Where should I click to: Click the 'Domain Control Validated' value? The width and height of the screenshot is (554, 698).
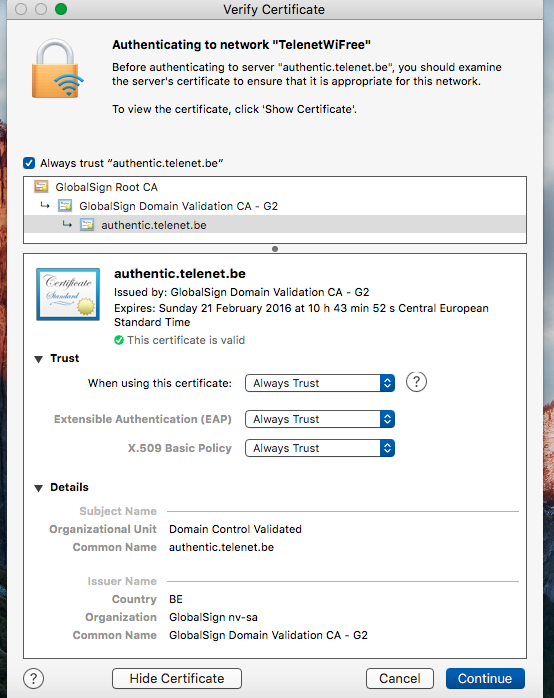[235, 529]
